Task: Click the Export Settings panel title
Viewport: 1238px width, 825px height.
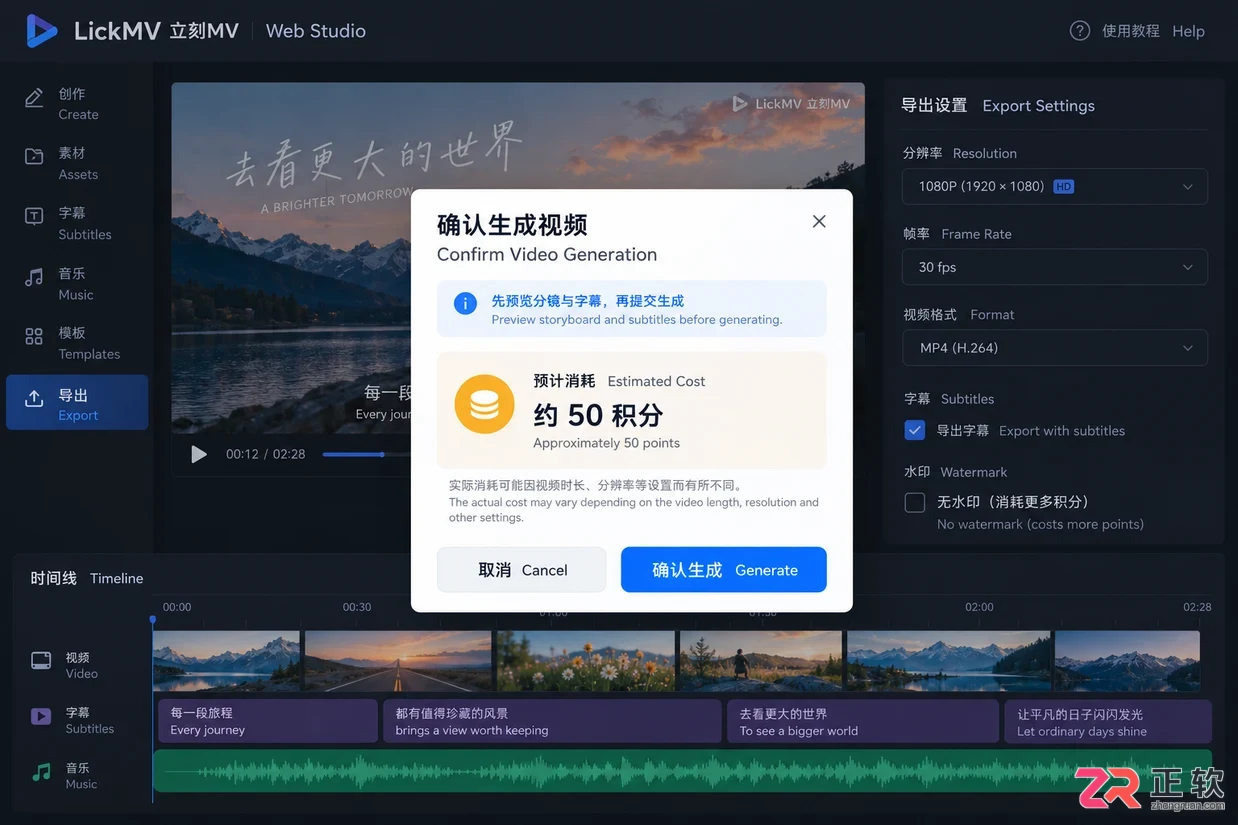Action: 998,105
